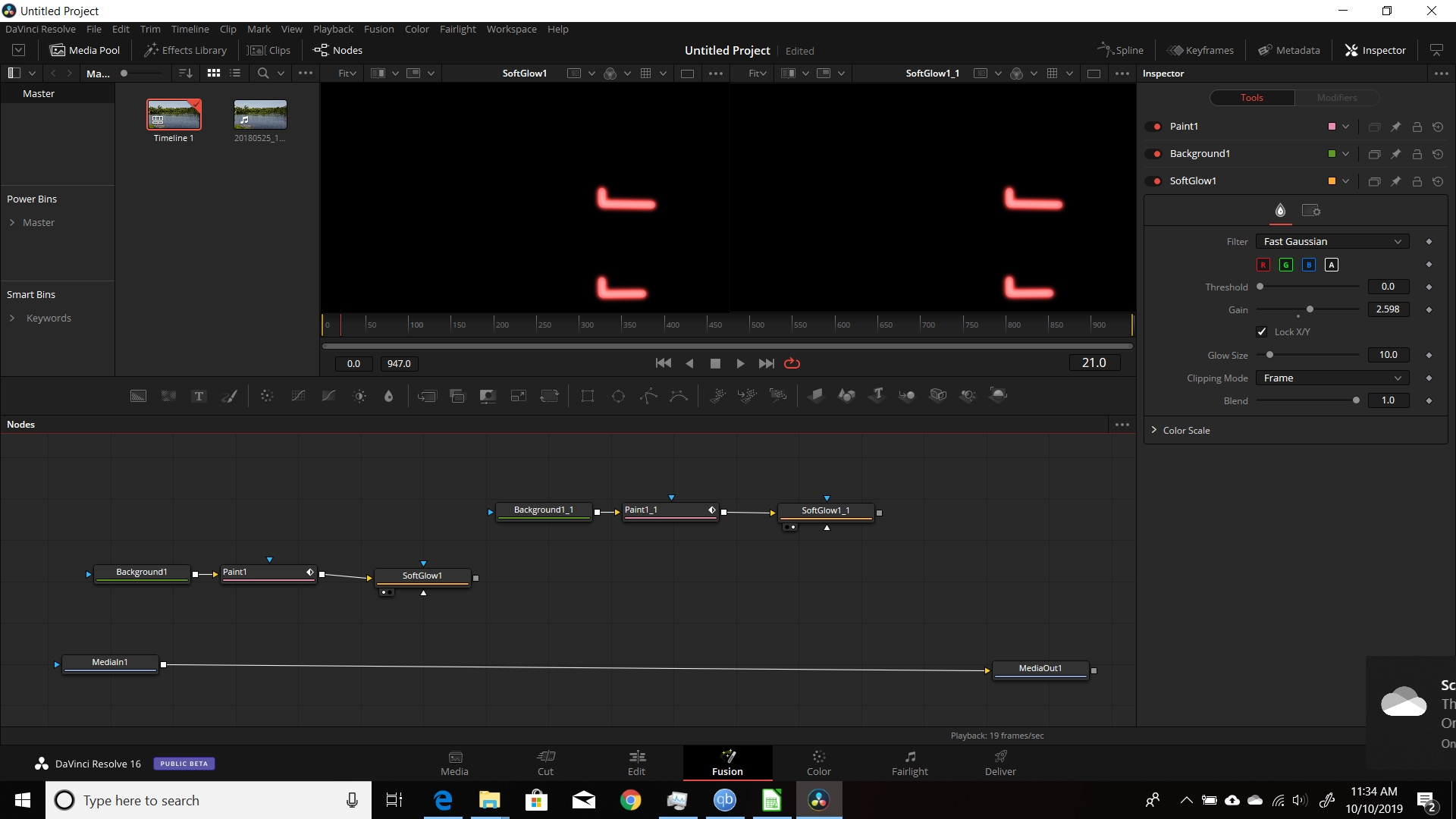Add a Brightness Contrast tool from the toolbar

click(359, 396)
